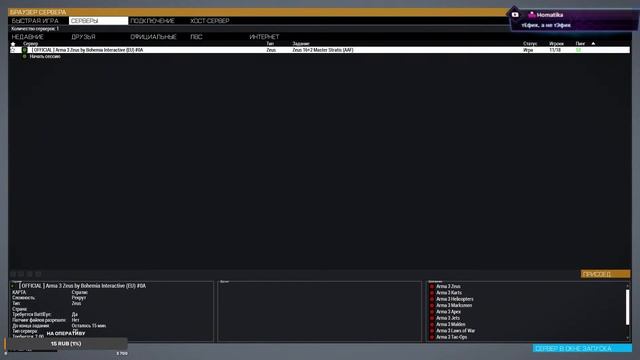Sort by the Сервер column header
This screenshot has width=640, height=360.
(30, 44)
